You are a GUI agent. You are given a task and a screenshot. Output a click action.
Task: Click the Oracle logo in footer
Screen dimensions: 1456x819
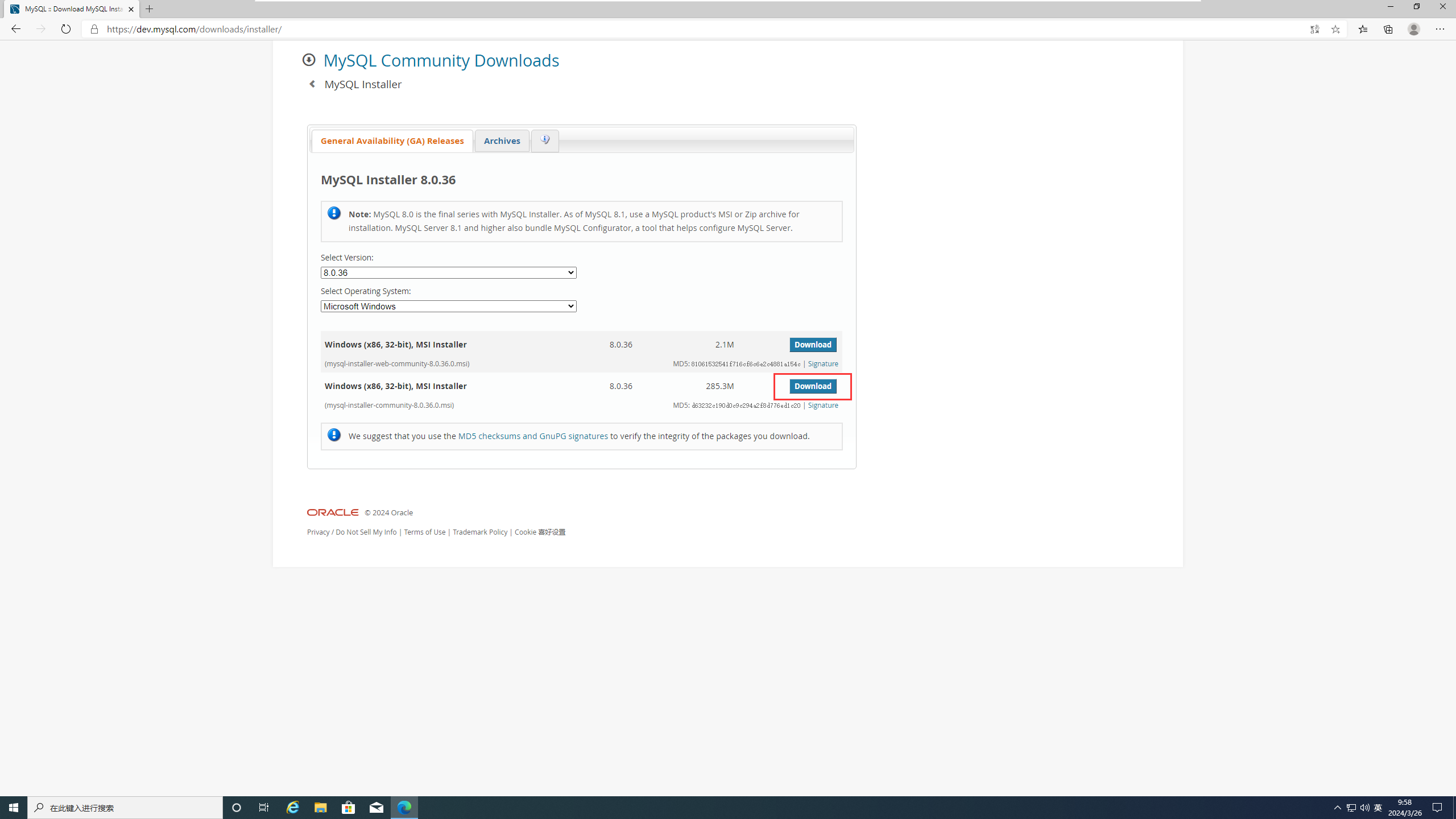333,512
